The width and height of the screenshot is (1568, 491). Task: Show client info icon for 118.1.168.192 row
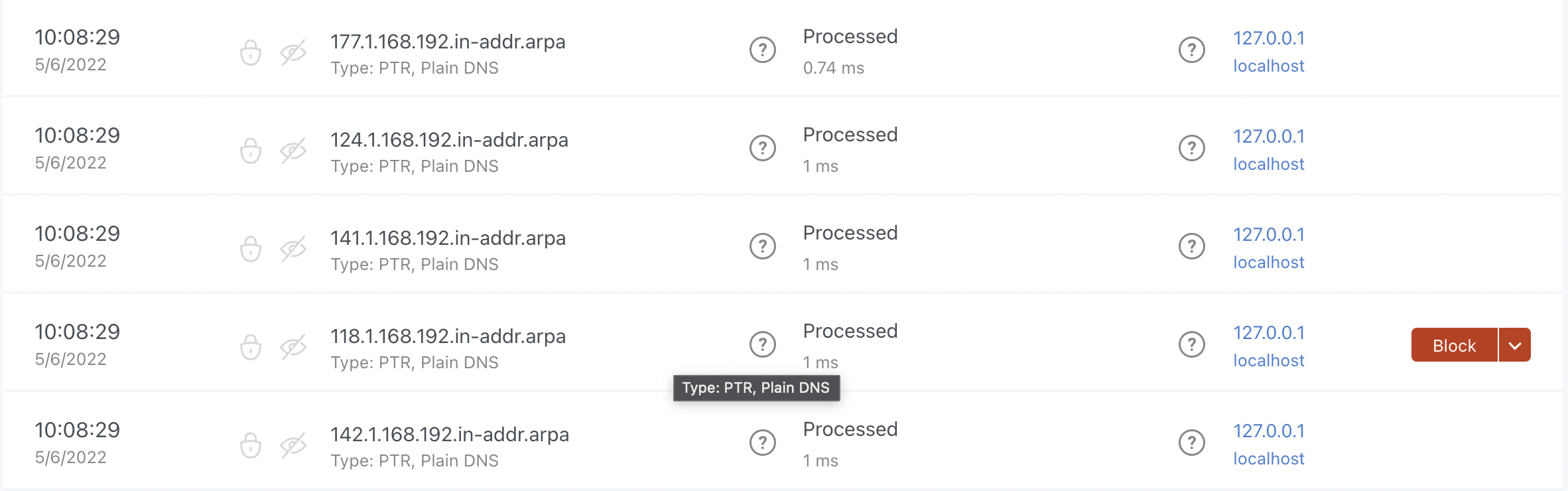1192,344
